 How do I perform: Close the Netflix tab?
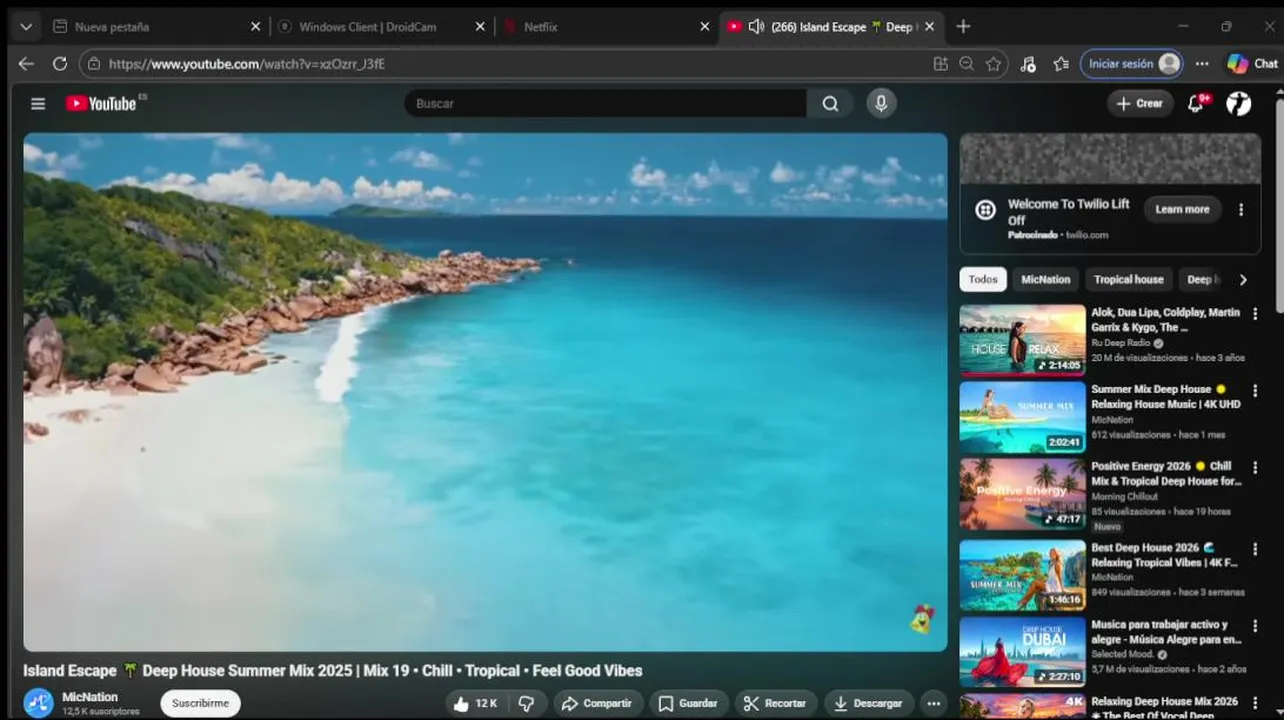tap(704, 27)
